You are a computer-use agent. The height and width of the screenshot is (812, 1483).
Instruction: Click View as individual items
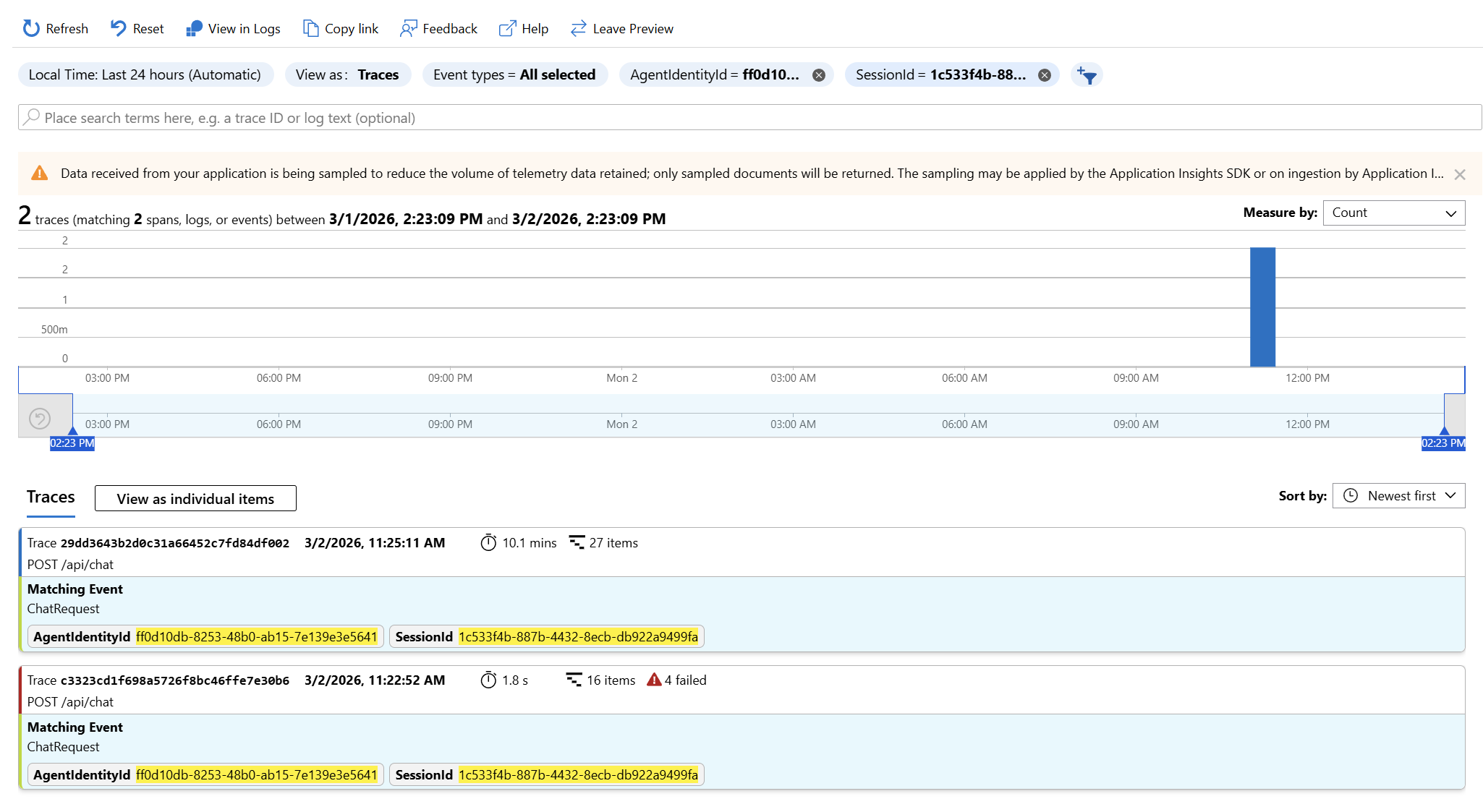coord(195,497)
